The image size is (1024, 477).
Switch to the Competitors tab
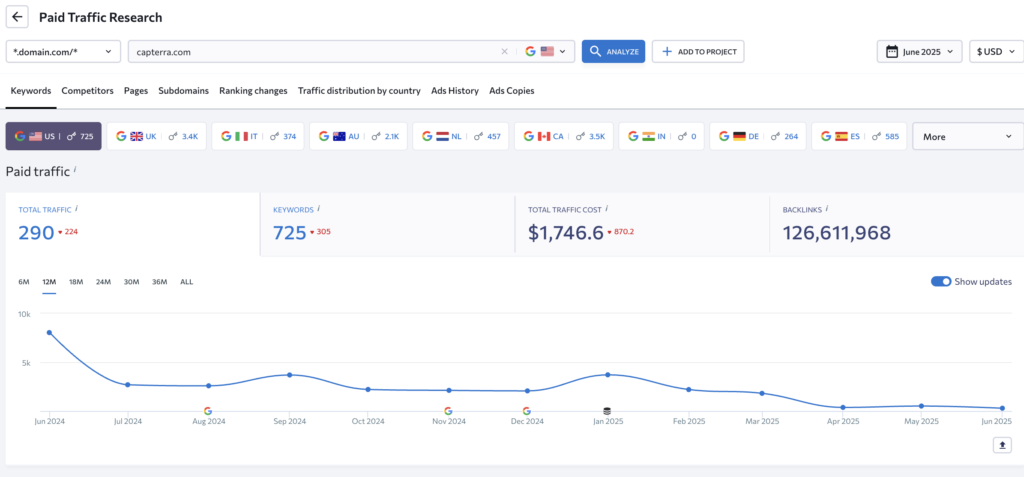(88, 91)
